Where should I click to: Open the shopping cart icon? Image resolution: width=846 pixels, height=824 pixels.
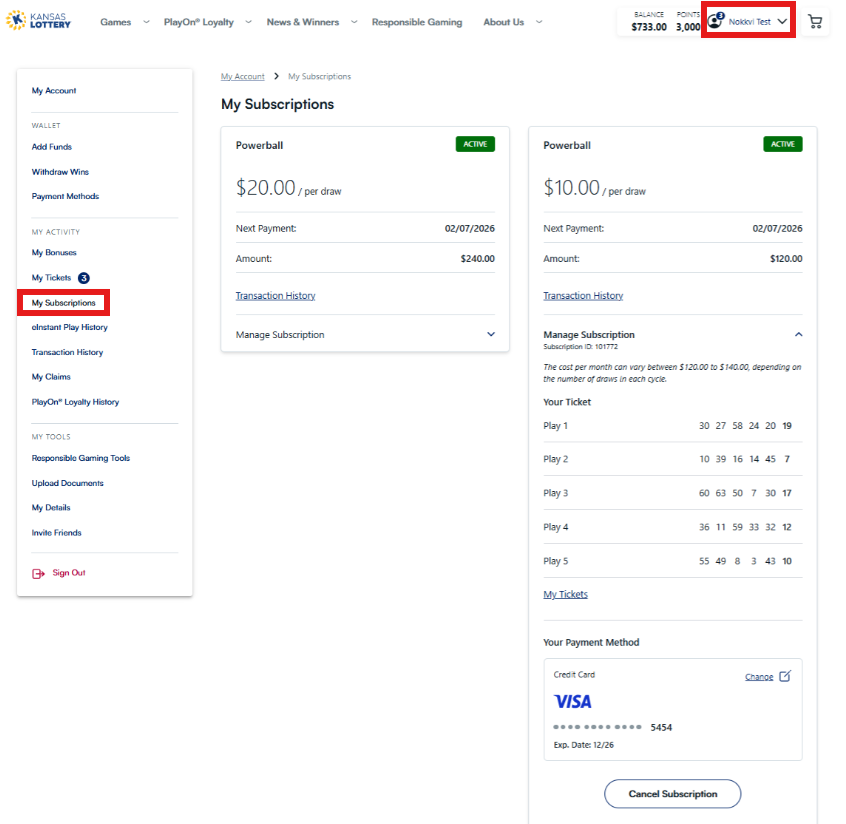pos(815,22)
